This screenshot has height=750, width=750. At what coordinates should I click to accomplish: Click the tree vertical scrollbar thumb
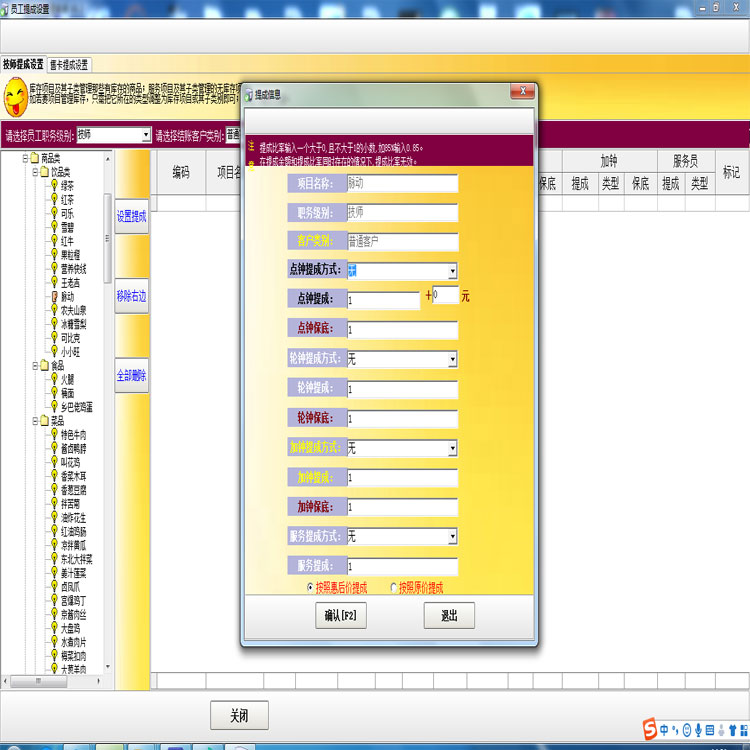pos(107,238)
